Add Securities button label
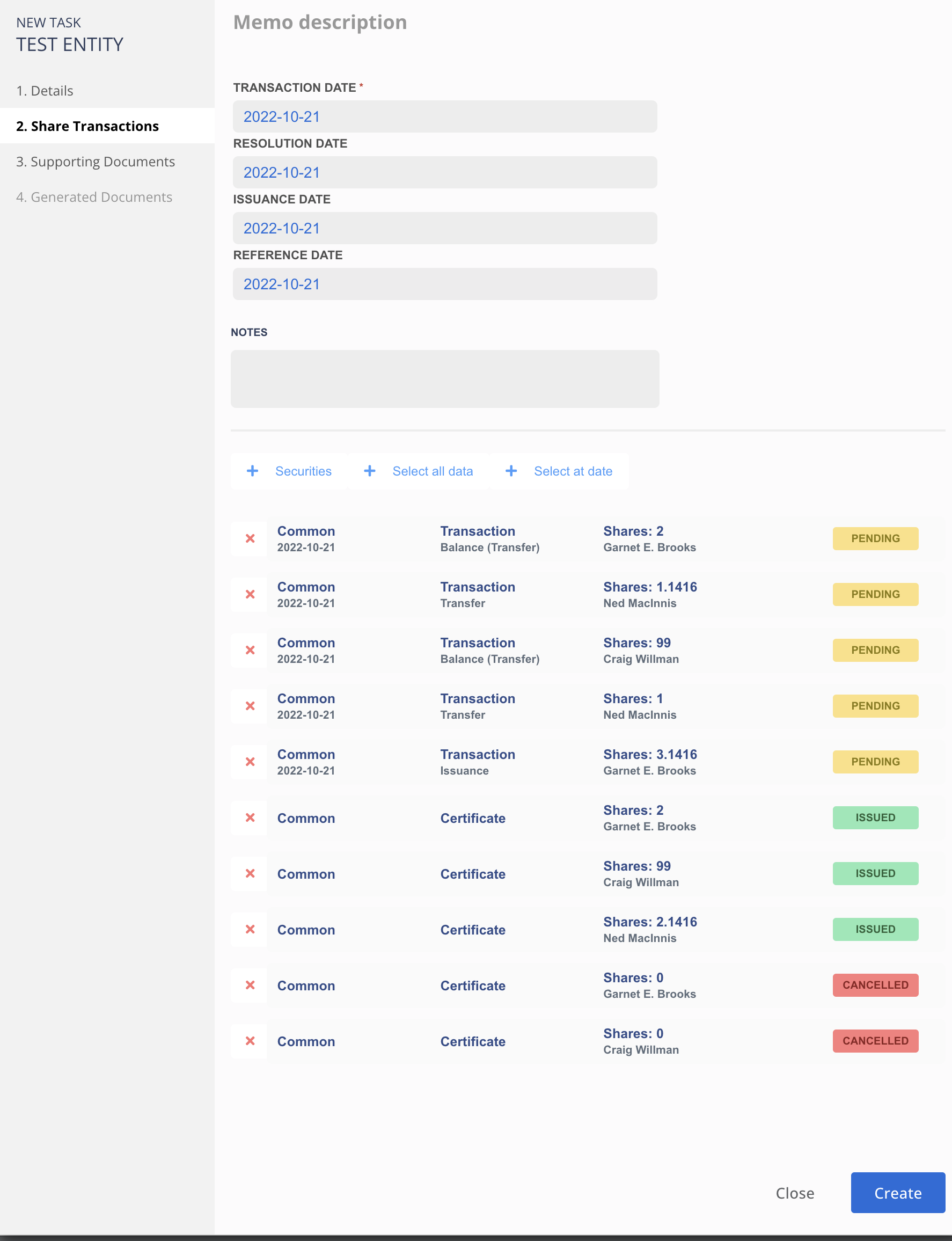The image size is (952, 1241). pyautogui.click(x=303, y=471)
